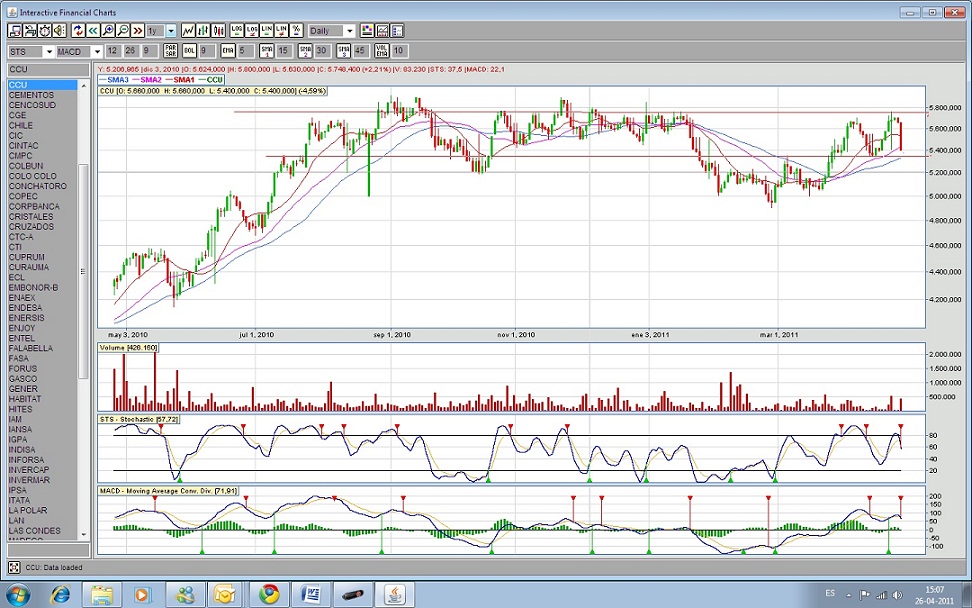Screen dimensions: 972x608
Task: Toggle the Parabolic SAR indicator
Action: (171, 51)
